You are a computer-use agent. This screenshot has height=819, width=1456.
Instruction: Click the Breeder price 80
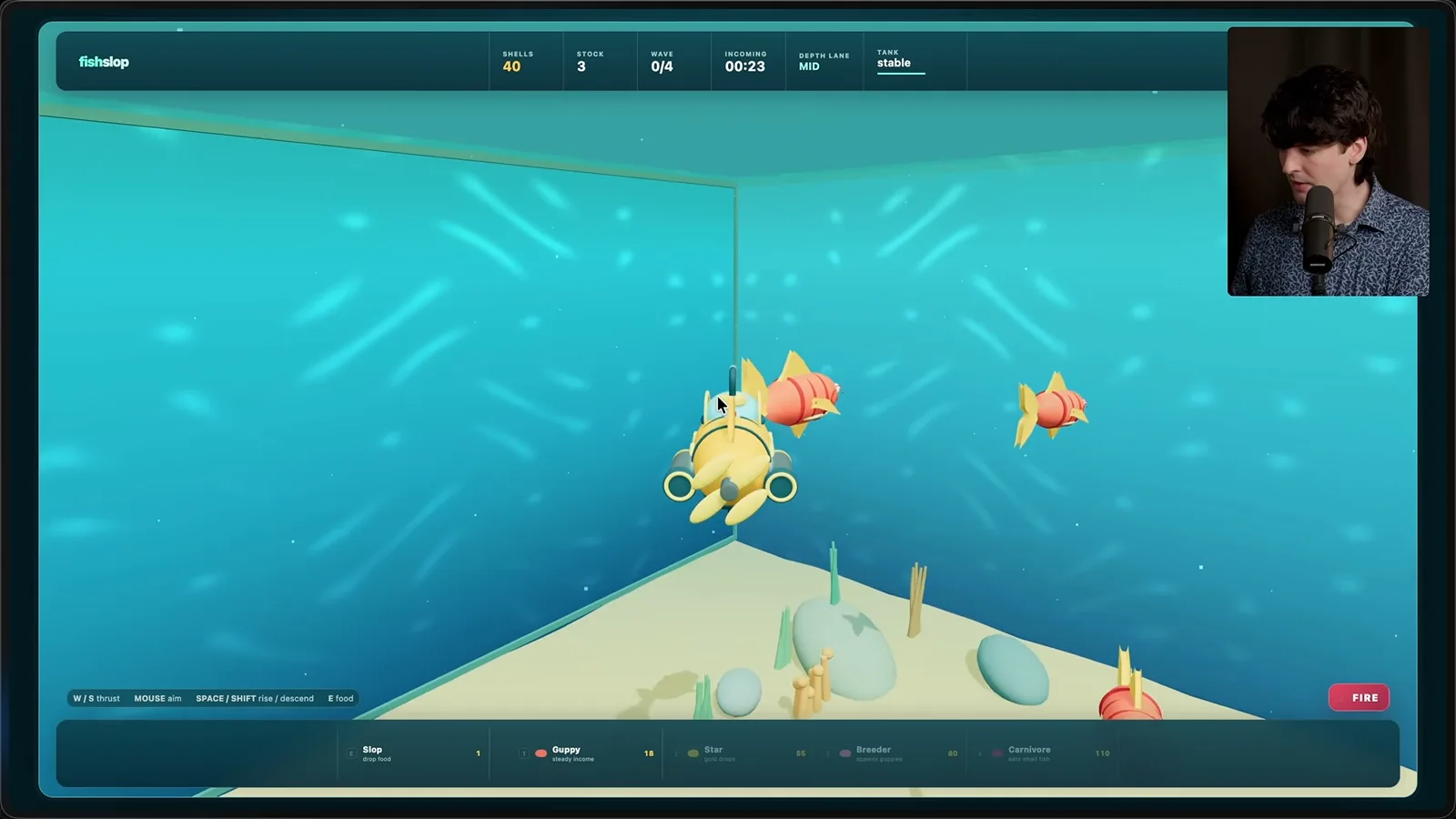953,753
